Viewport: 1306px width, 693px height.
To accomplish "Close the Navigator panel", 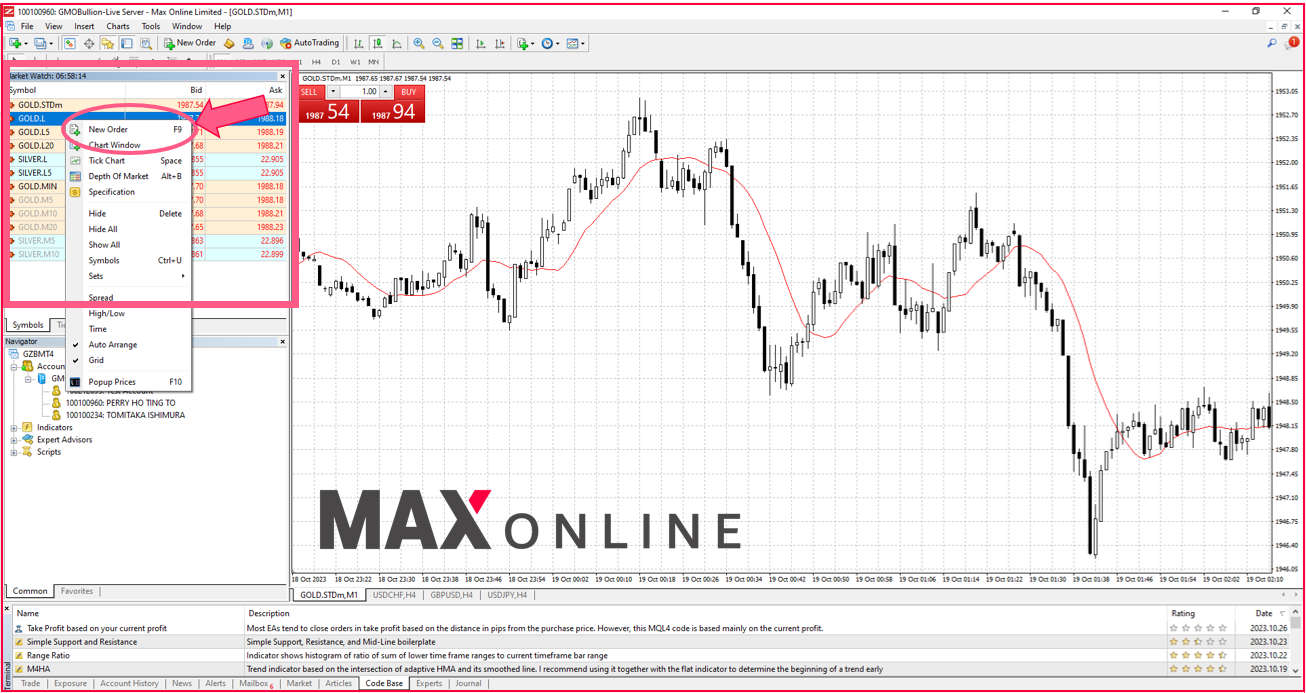I will pos(282,342).
